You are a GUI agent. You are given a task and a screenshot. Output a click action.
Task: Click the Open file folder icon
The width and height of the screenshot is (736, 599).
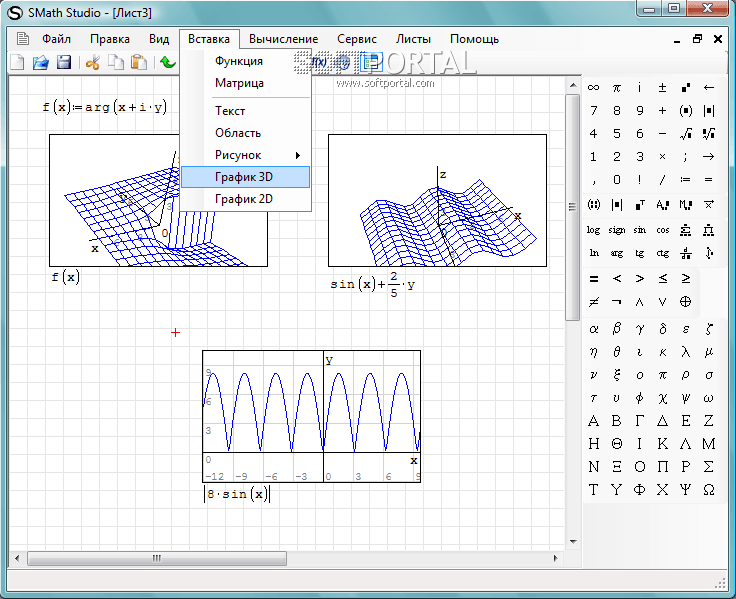[x=41, y=63]
